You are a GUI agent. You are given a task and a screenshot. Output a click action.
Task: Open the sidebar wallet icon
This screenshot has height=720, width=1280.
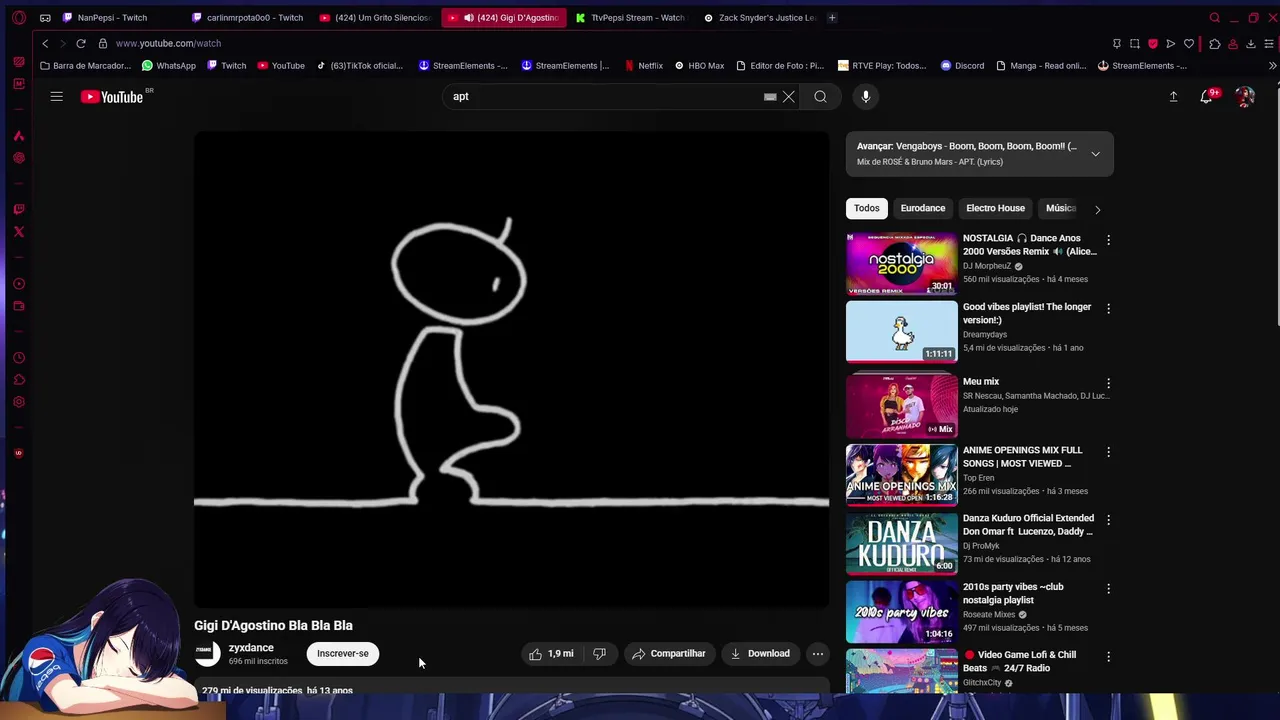(x=19, y=306)
